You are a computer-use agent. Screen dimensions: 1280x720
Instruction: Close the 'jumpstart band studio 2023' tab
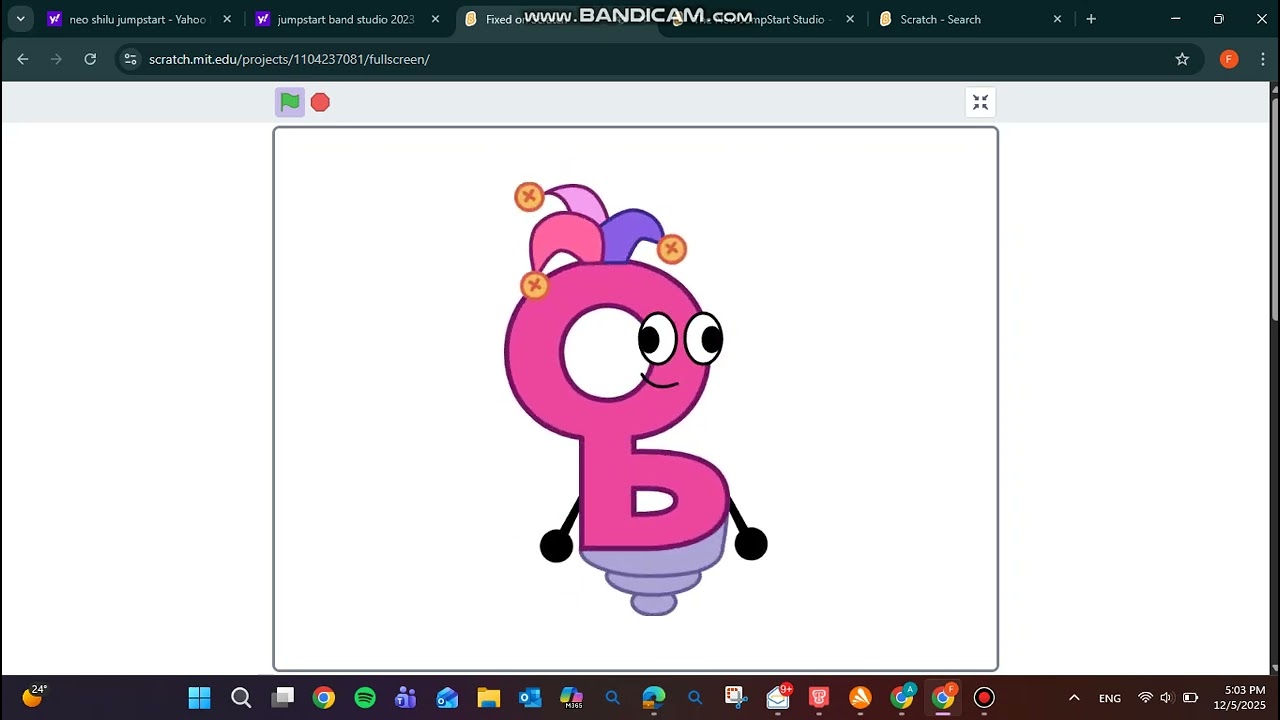(x=435, y=19)
